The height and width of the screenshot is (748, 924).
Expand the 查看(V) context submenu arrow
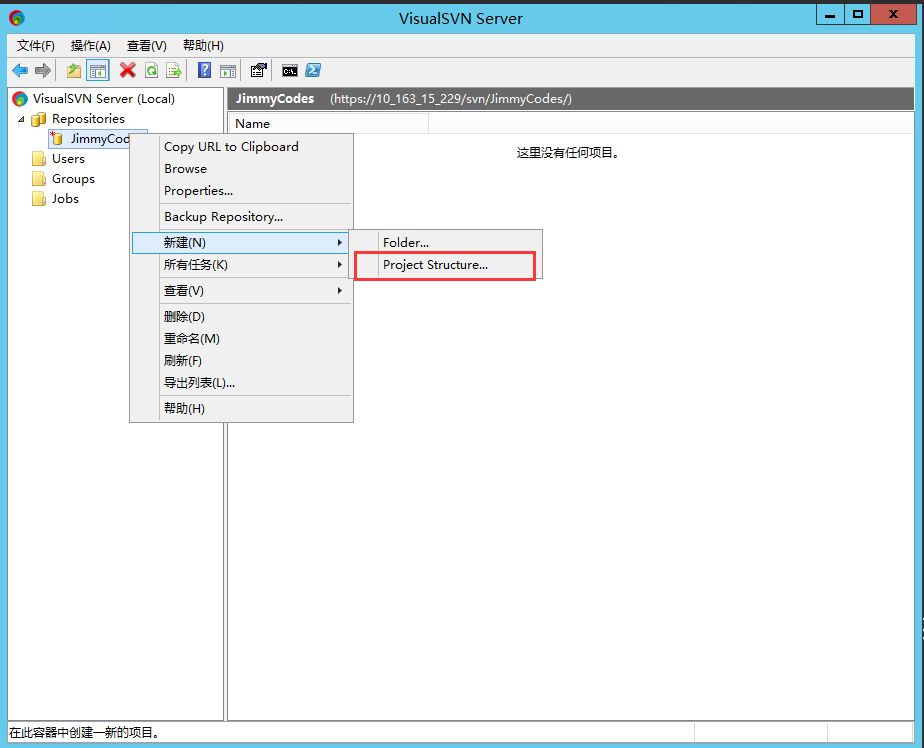339,291
